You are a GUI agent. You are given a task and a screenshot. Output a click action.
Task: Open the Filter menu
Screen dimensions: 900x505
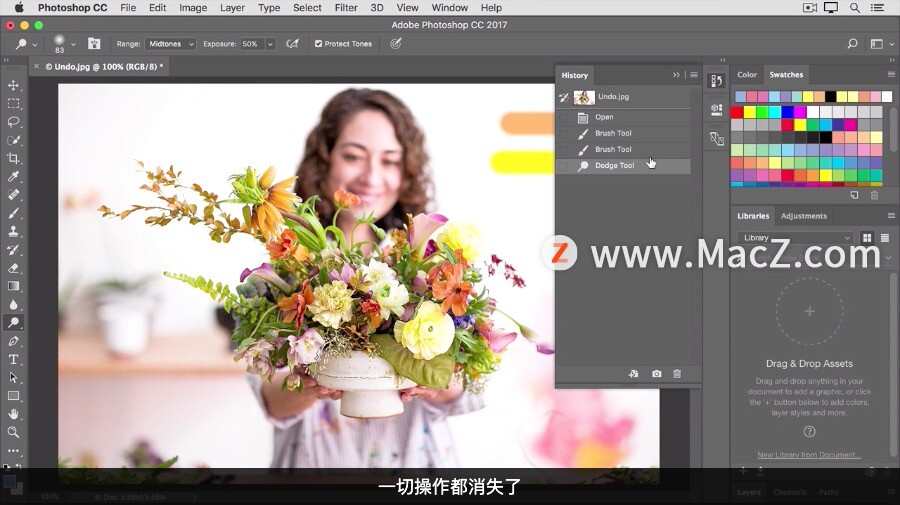[x=346, y=8]
